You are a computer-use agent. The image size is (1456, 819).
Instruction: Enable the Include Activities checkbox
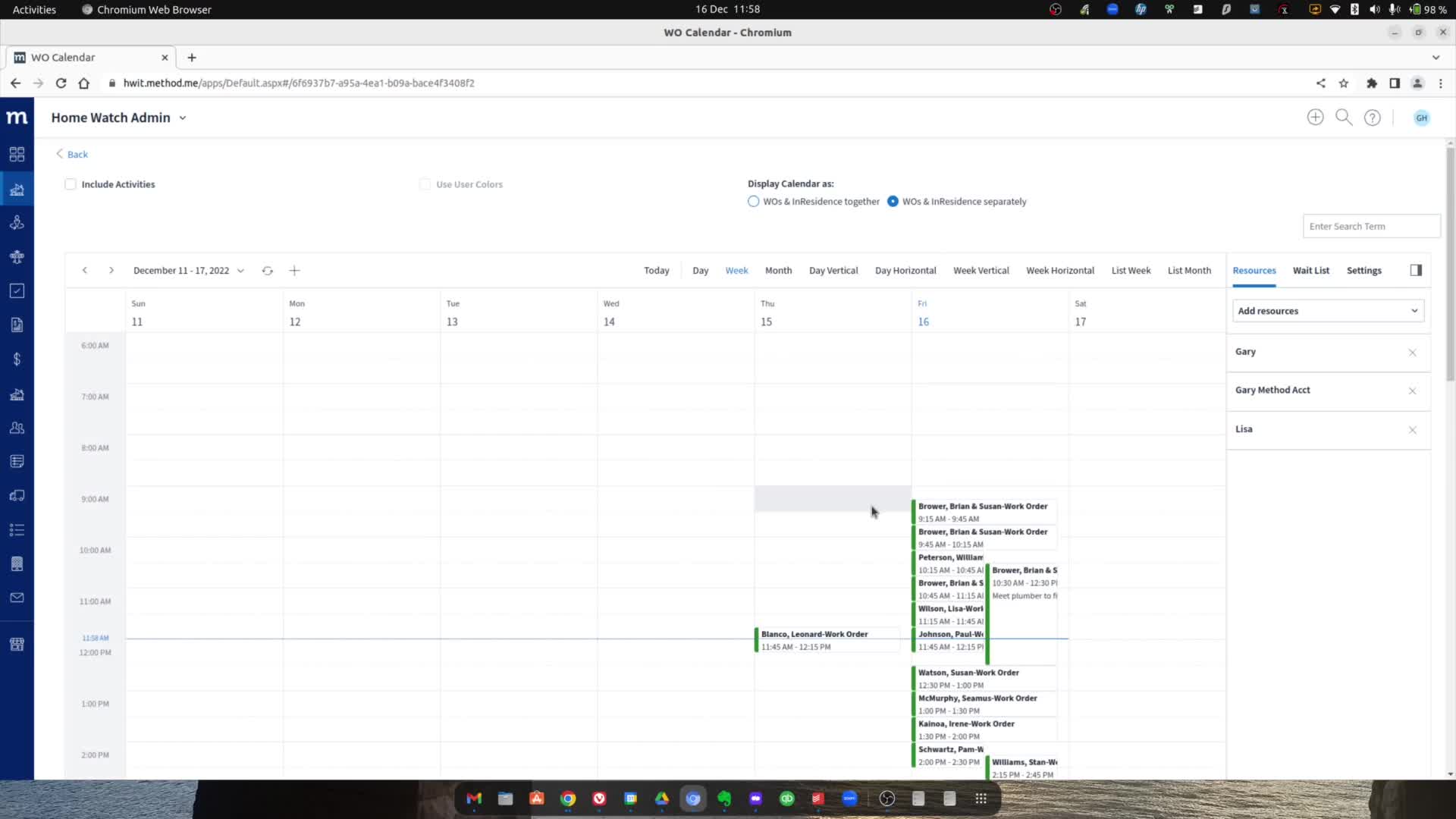tap(70, 184)
